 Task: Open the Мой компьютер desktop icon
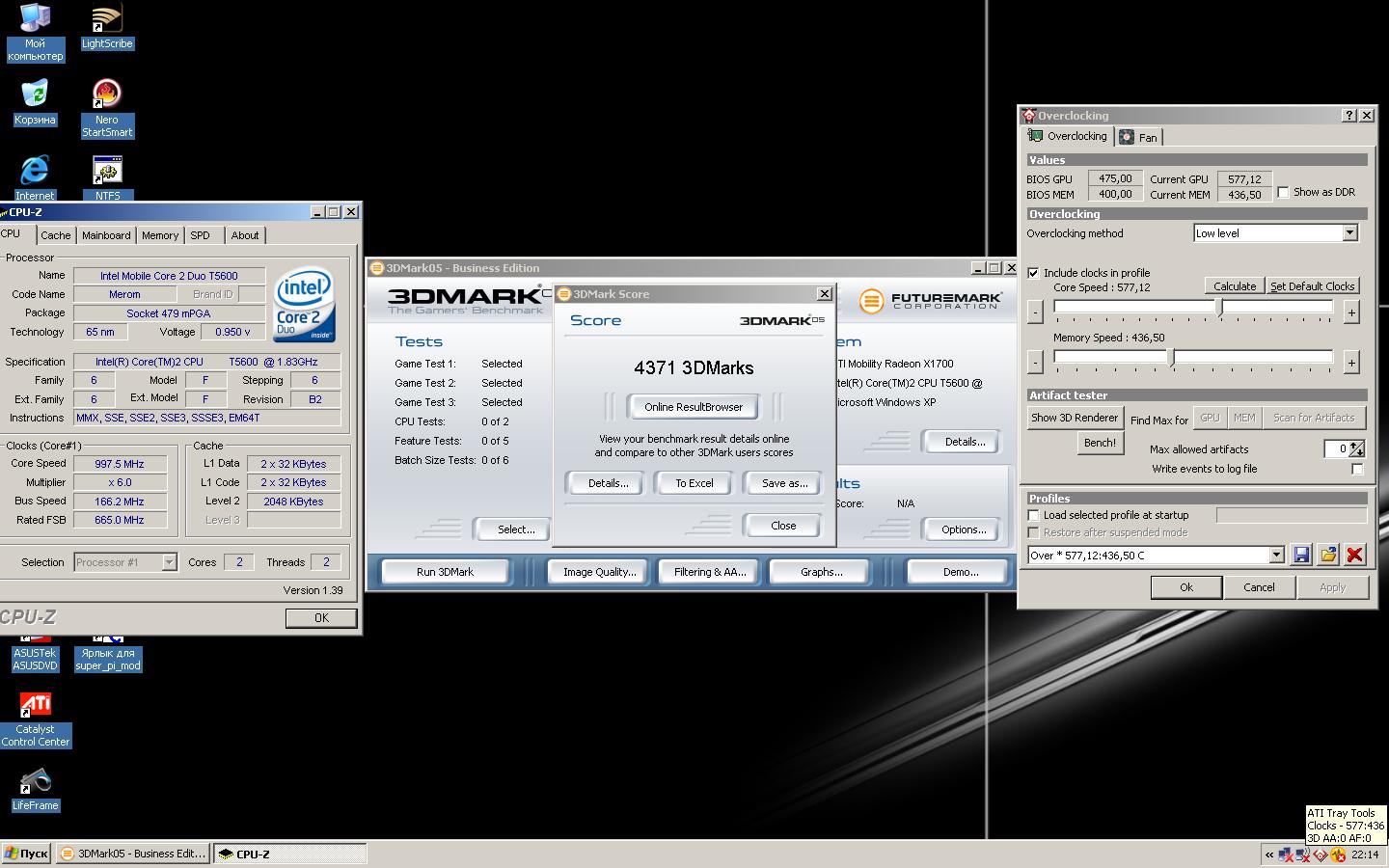(35, 32)
